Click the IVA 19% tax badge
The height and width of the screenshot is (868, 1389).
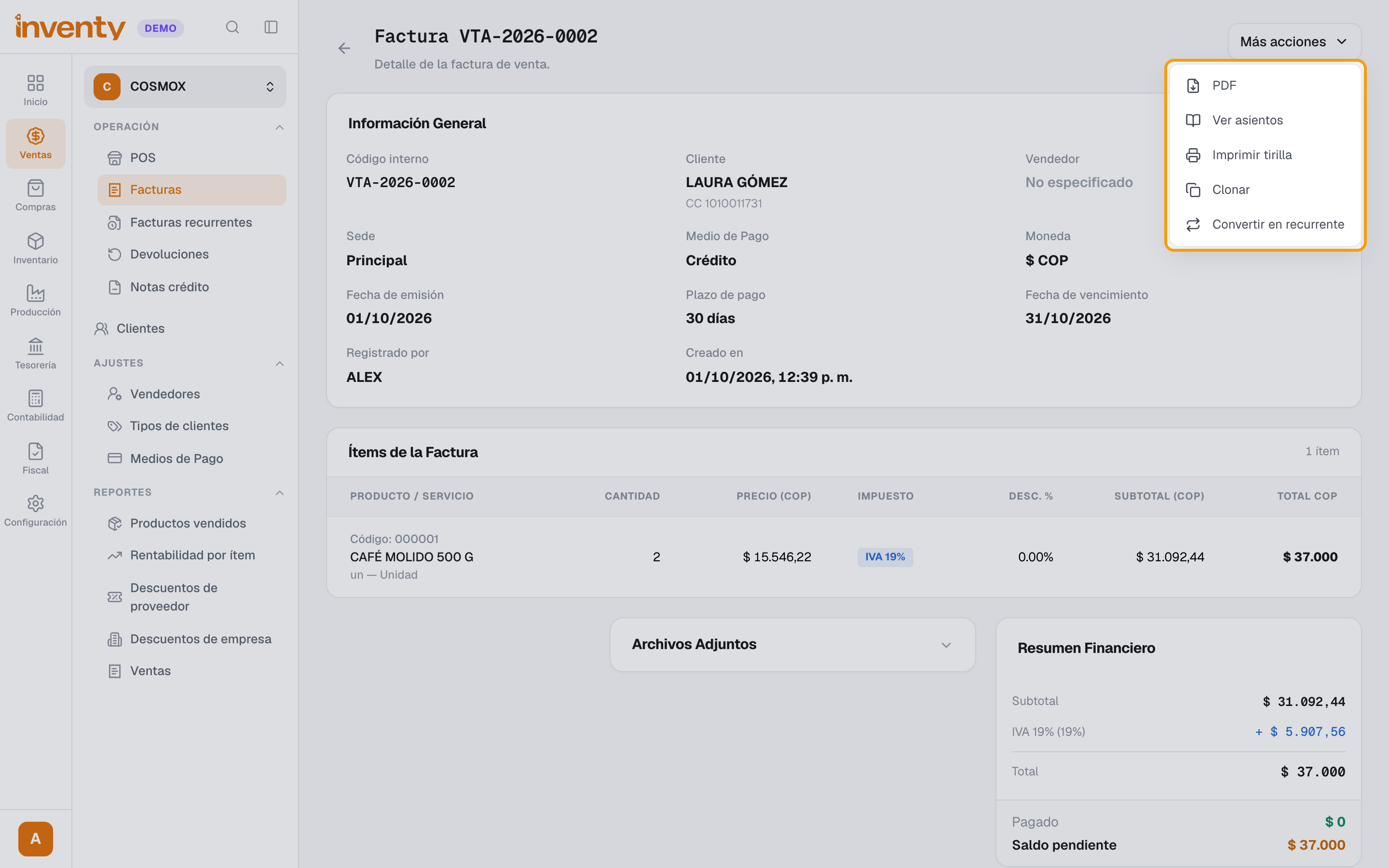pyautogui.click(x=885, y=557)
